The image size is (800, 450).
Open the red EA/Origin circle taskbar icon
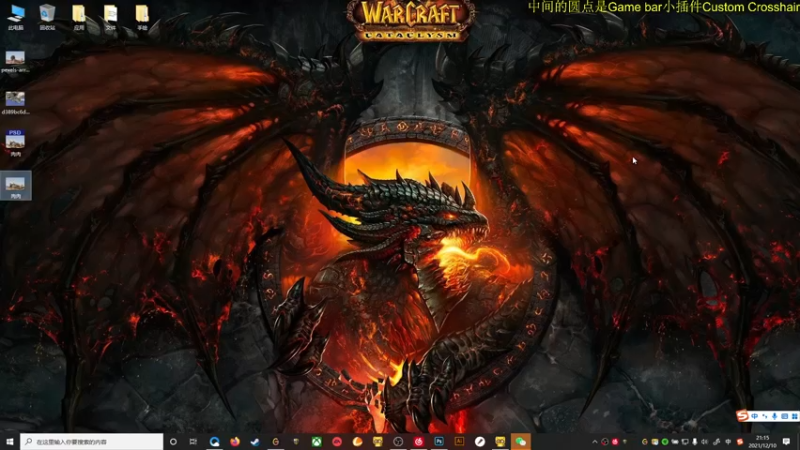[337, 442]
